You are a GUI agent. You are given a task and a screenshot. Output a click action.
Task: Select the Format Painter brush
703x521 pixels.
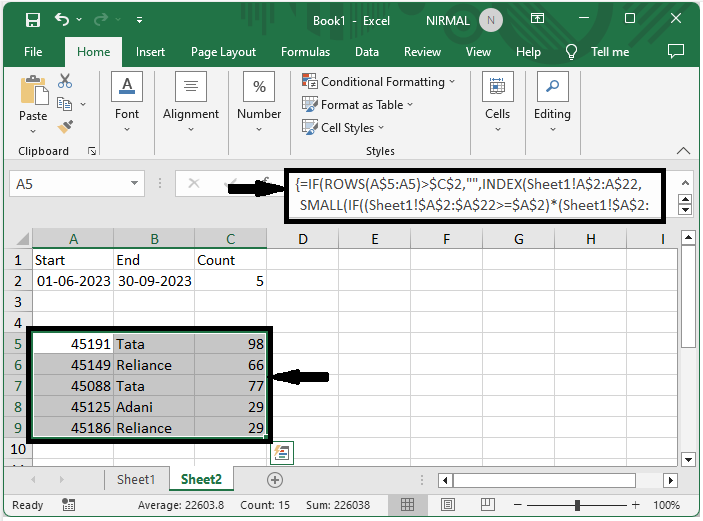coord(65,127)
